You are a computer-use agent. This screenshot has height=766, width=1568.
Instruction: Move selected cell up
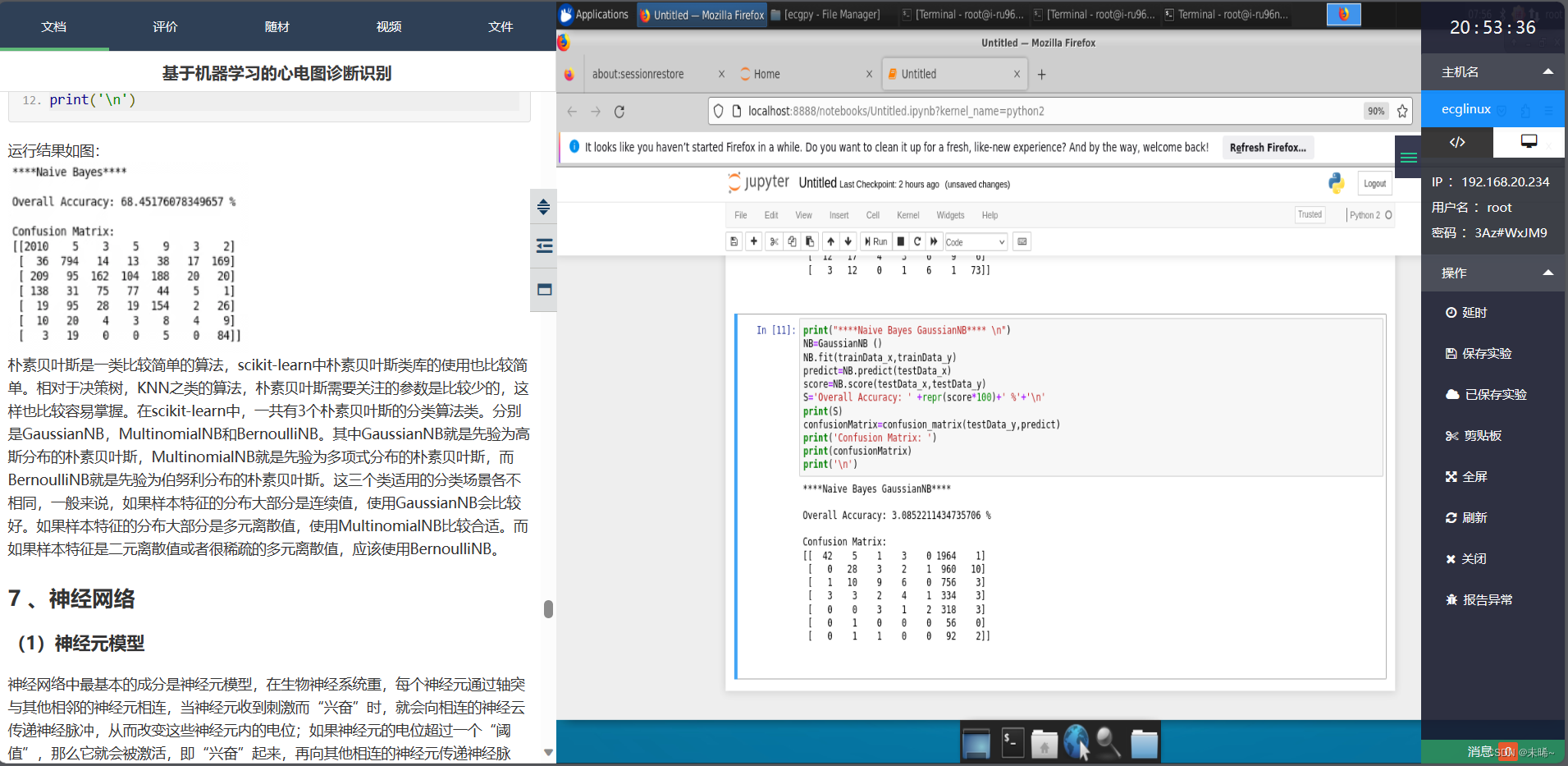pos(830,241)
